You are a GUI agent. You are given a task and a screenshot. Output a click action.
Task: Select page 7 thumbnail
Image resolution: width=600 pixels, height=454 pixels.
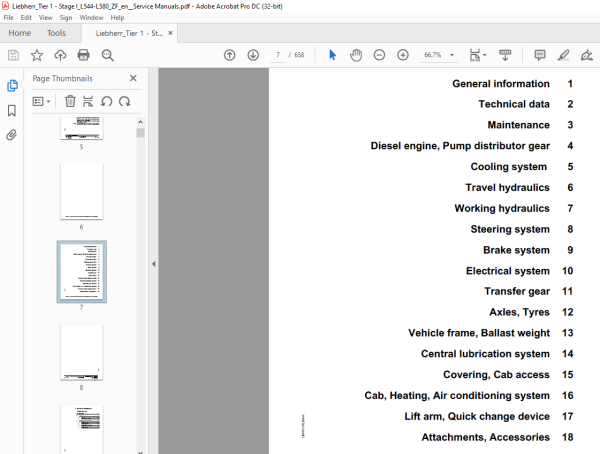(x=82, y=272)
